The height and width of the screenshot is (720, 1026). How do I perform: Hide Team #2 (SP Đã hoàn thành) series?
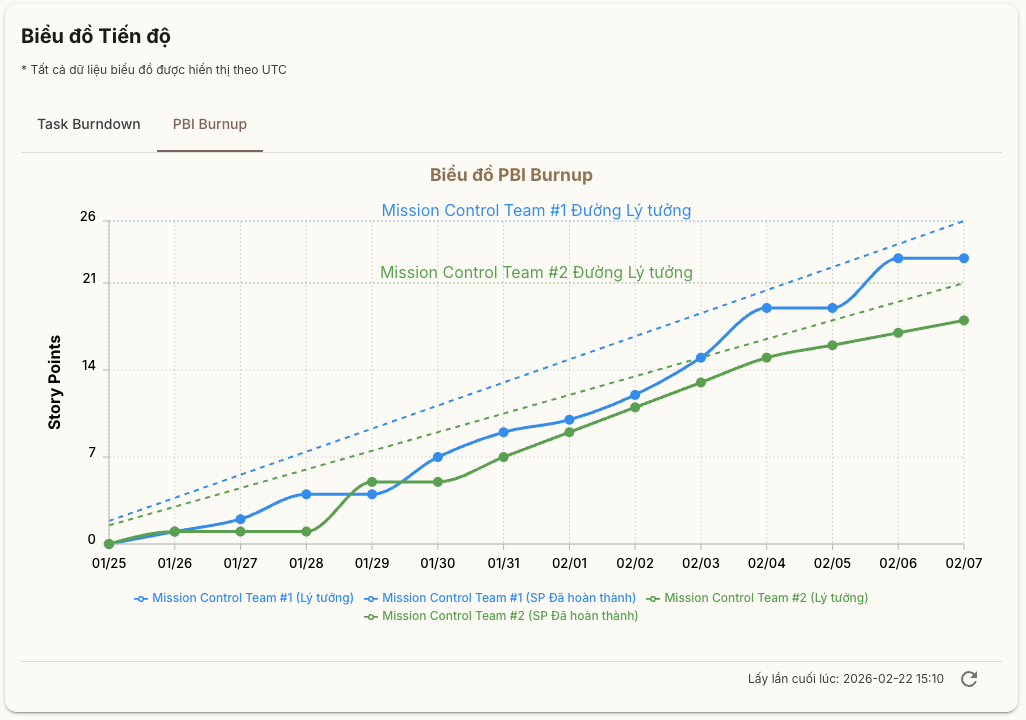pyautogui.click(x=500, y=616)
